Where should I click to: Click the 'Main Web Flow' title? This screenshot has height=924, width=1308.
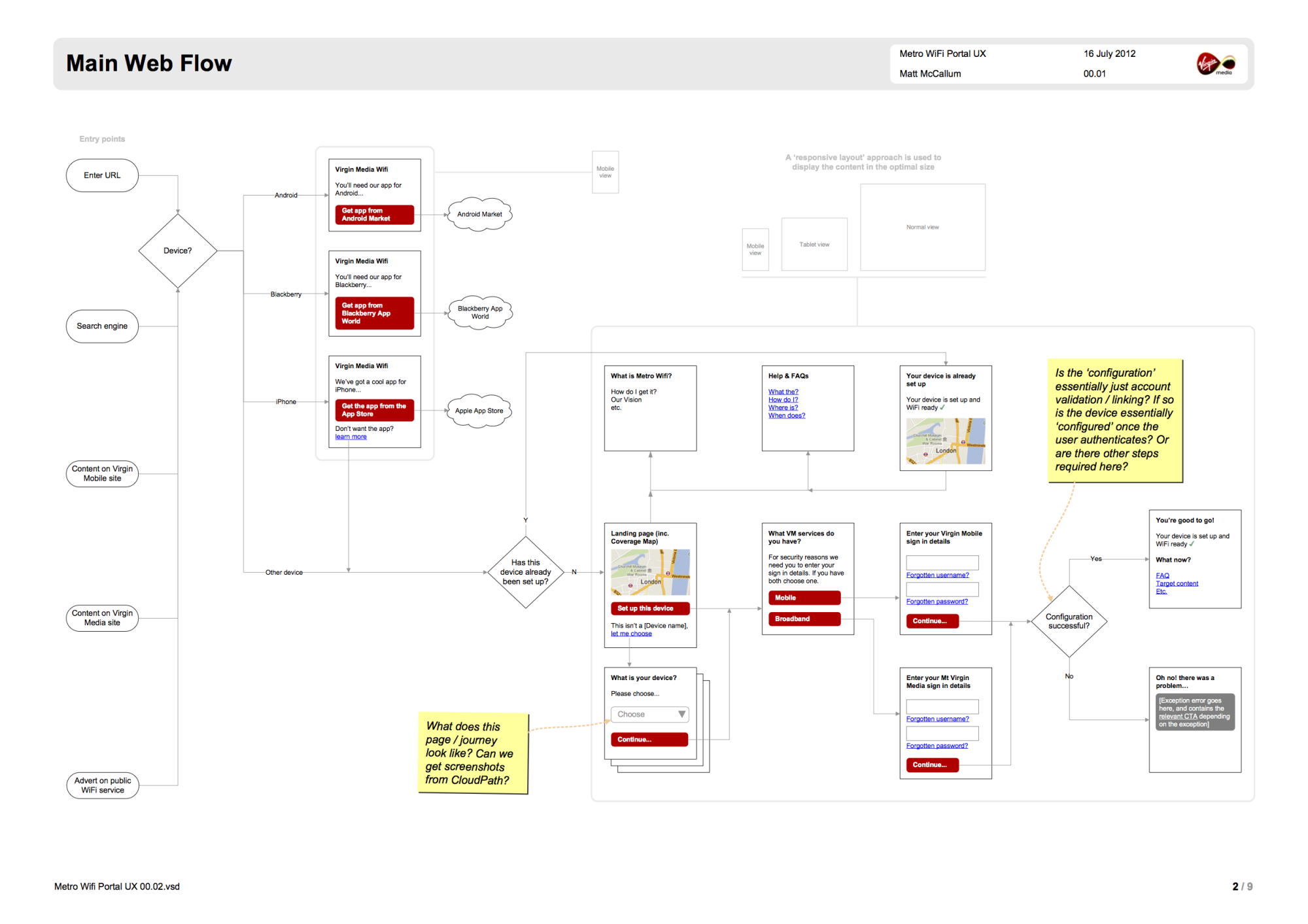(x=149, y=63)
